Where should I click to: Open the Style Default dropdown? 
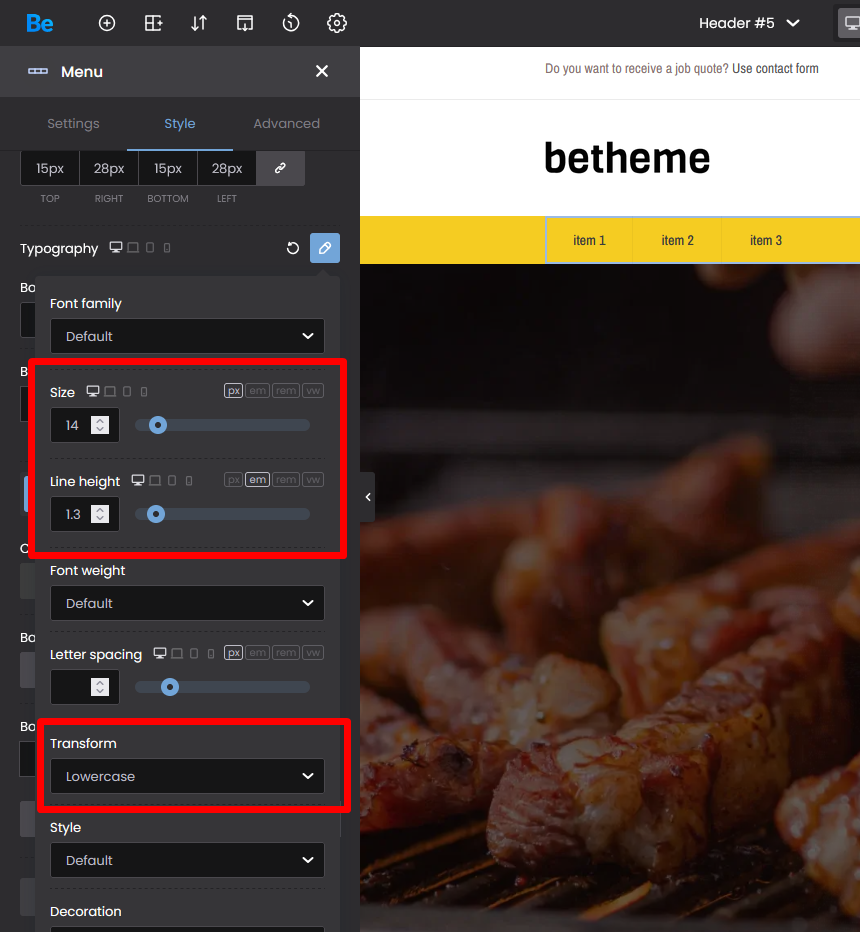187,860
